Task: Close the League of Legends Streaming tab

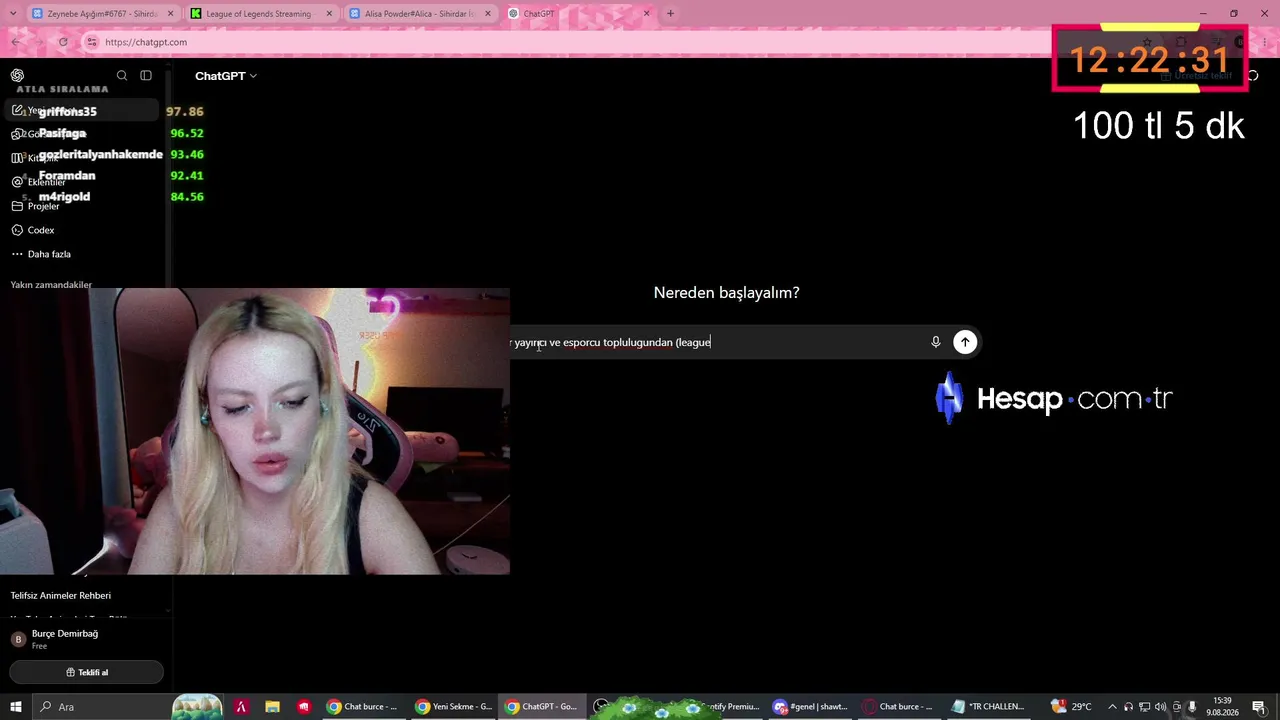Action: (328, 14)
